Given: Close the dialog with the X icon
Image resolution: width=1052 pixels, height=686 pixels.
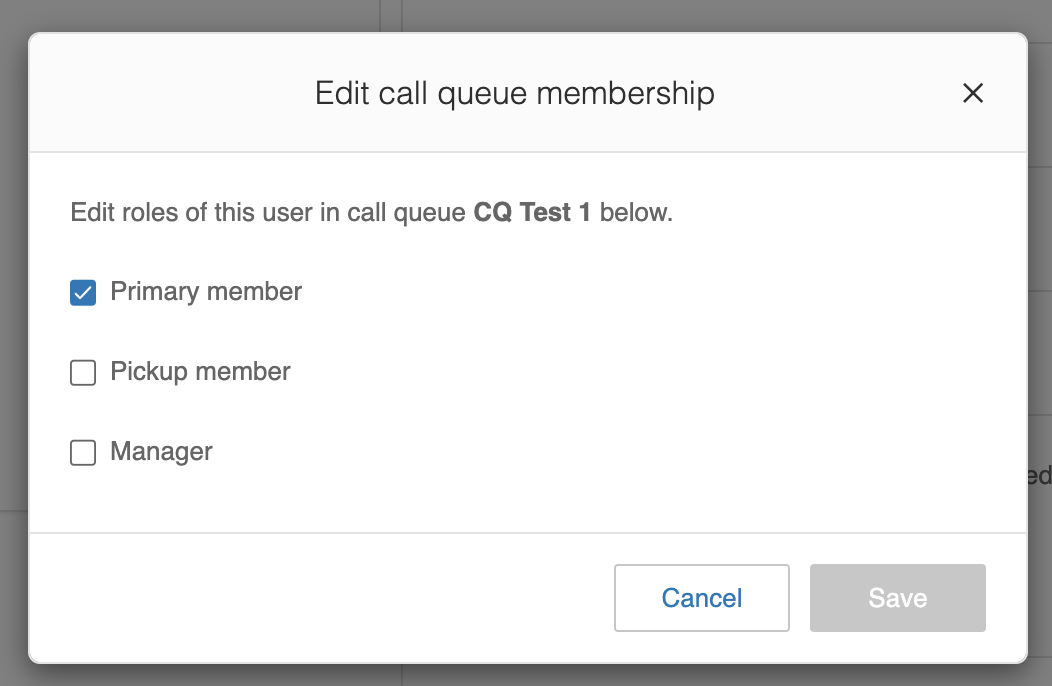Looking at the screenshot, I should (x=972, y=93).
